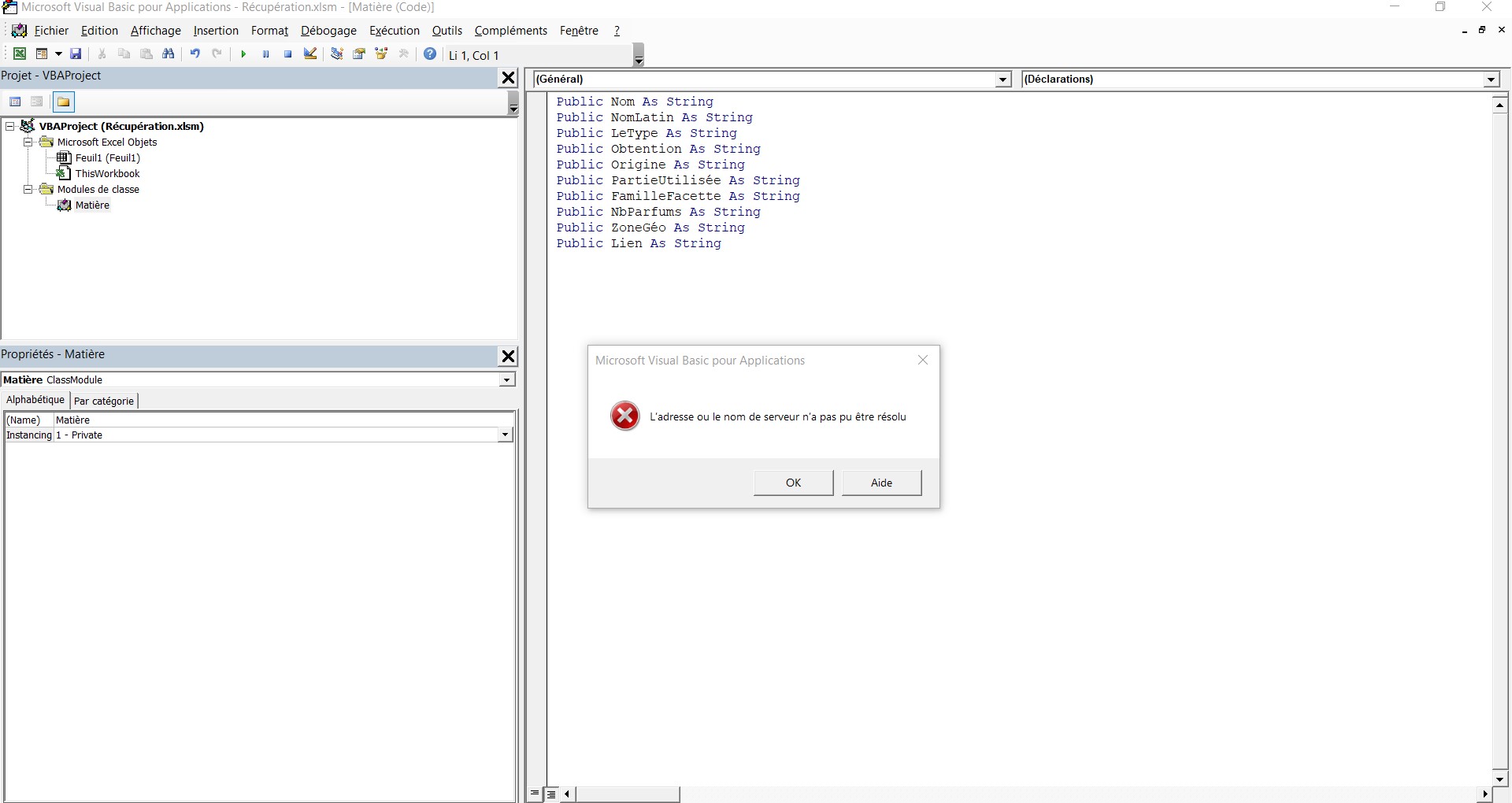Viewport: 1512px width, 803px height.
Task: Click the Paste toolbar icon
Action: pyautogui.click(x=146, y=54)
